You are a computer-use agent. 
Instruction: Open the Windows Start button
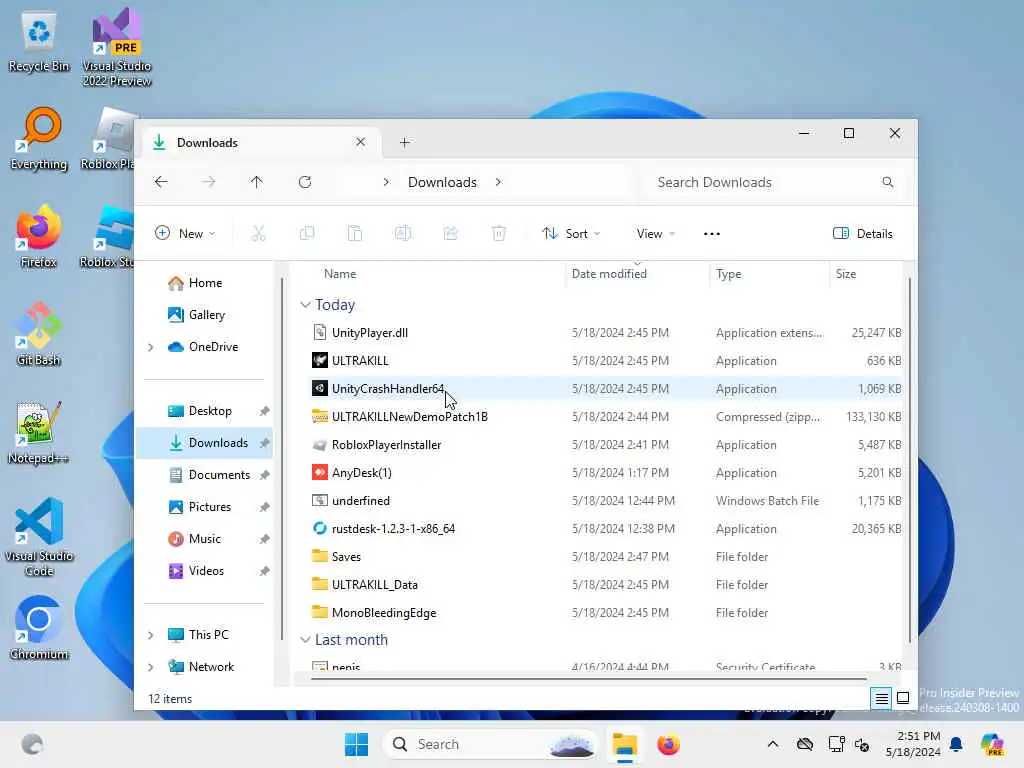pyautogui.click(x=357, y=744)
